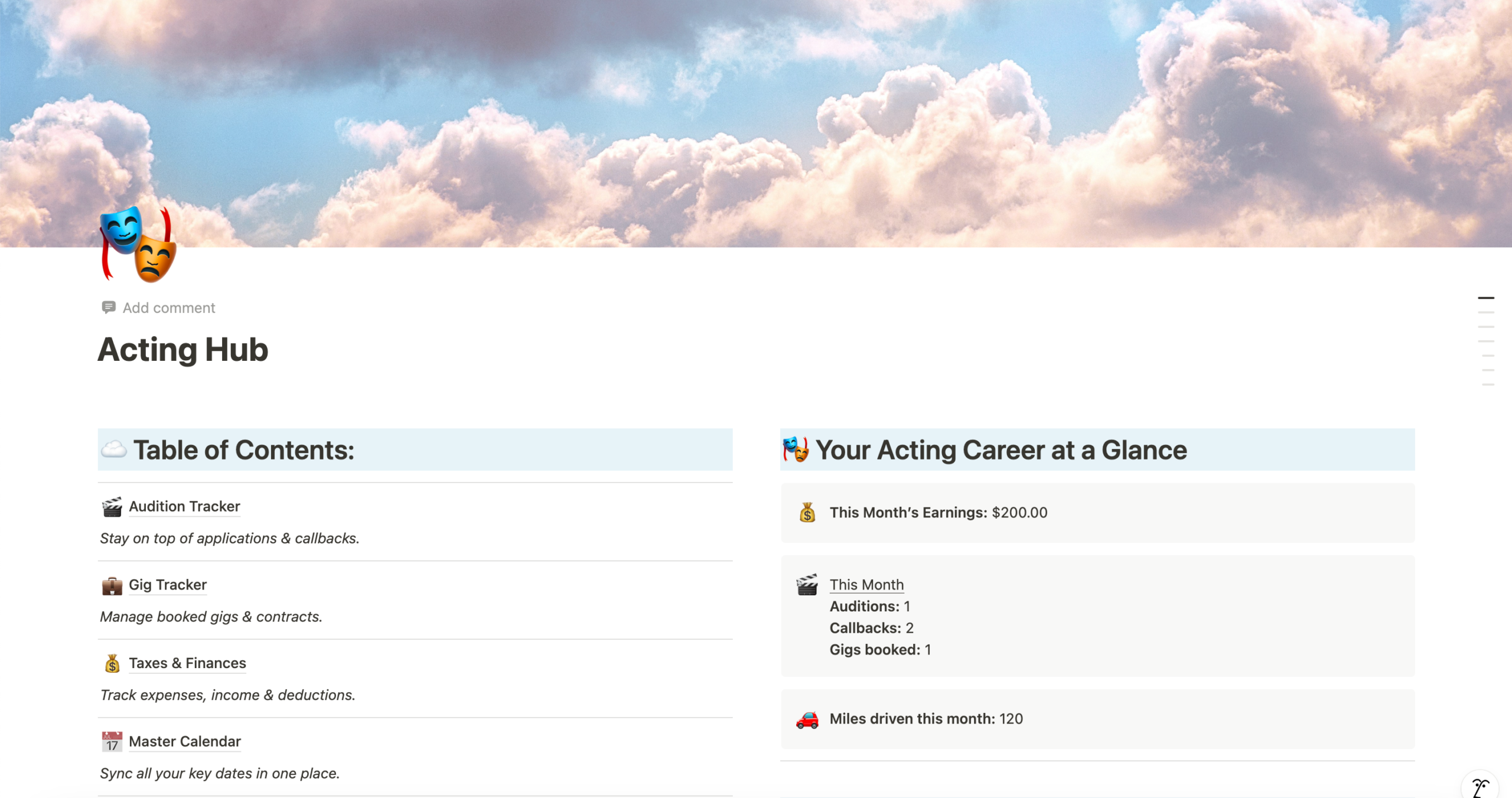Screen dimensions: 1512x798
Task: Click the round floating button at bottom right corner
Action: (1480, 787)
